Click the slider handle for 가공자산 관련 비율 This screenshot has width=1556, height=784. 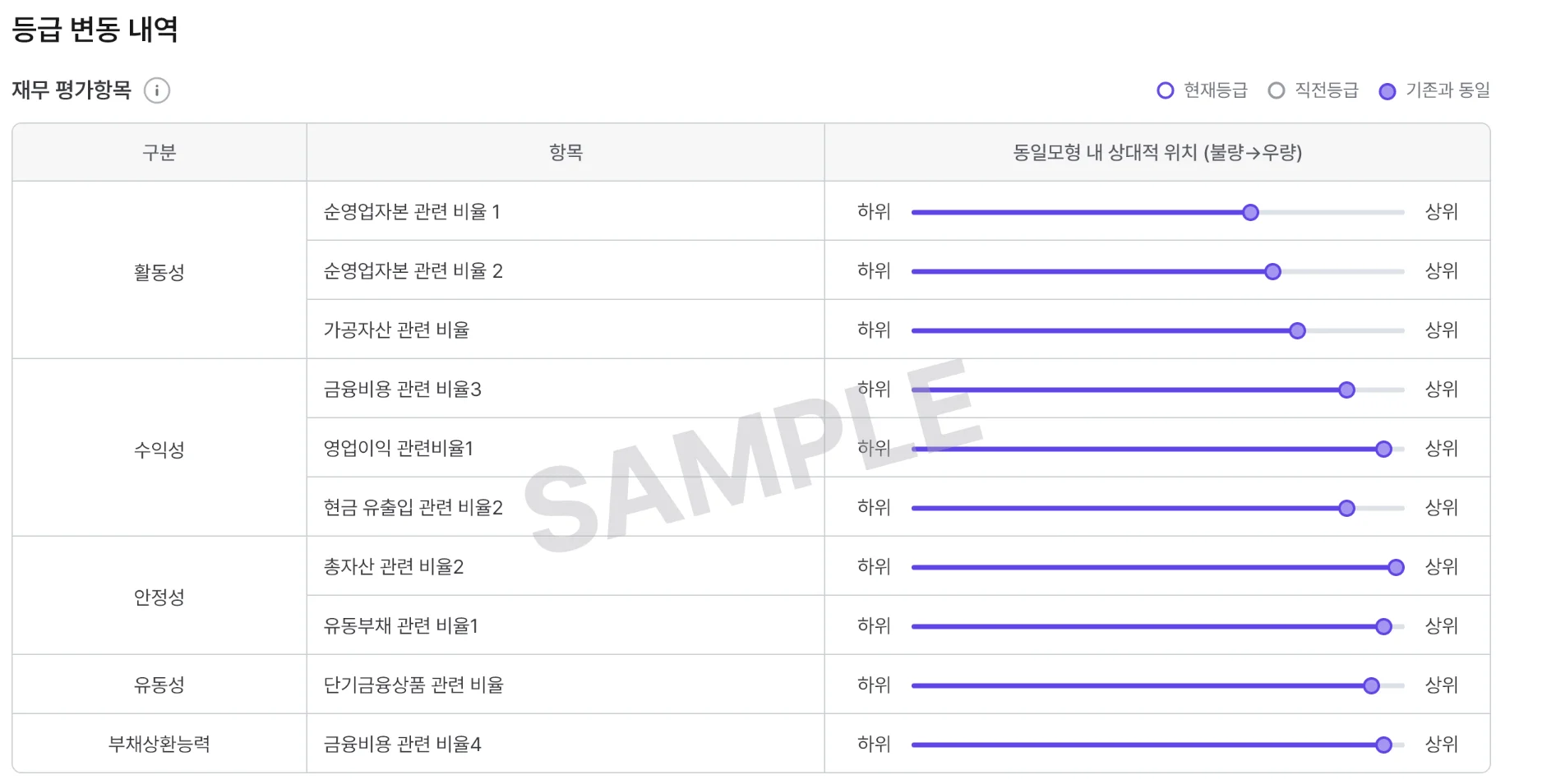(1297, 330)
